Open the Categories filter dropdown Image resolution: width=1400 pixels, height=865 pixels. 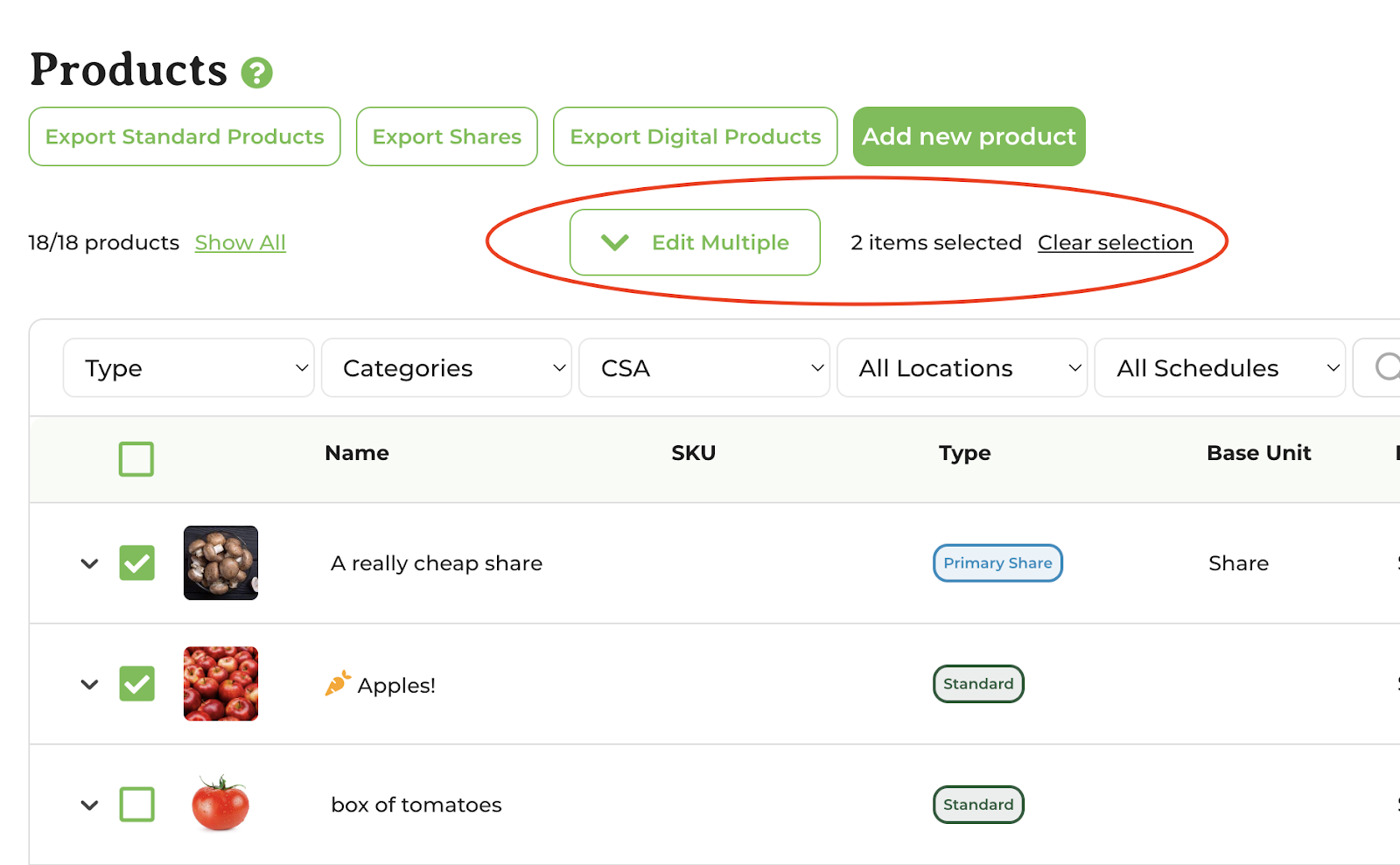coord(446,368)
